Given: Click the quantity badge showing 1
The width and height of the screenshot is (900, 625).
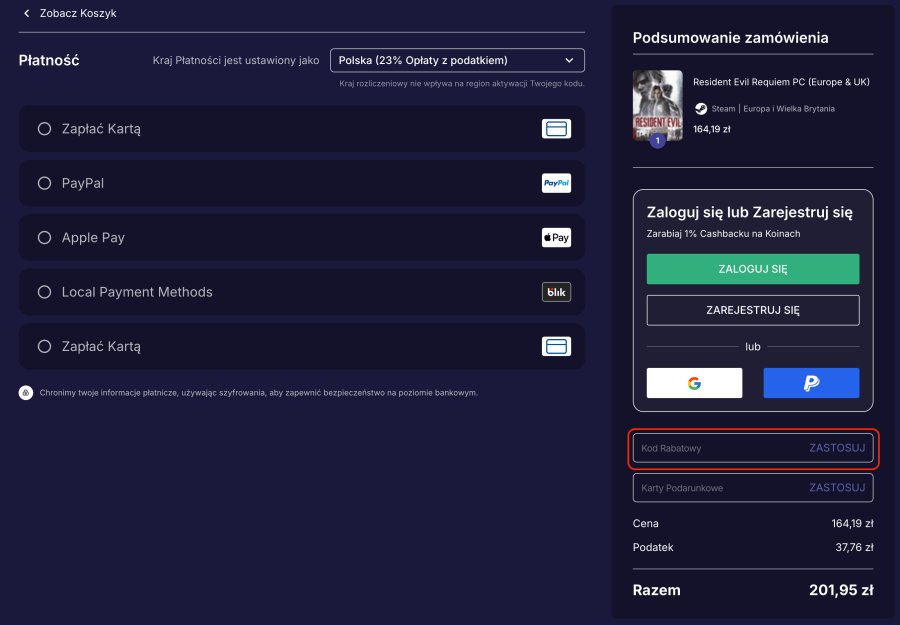Looking at the screenshot, I should 658,141.
